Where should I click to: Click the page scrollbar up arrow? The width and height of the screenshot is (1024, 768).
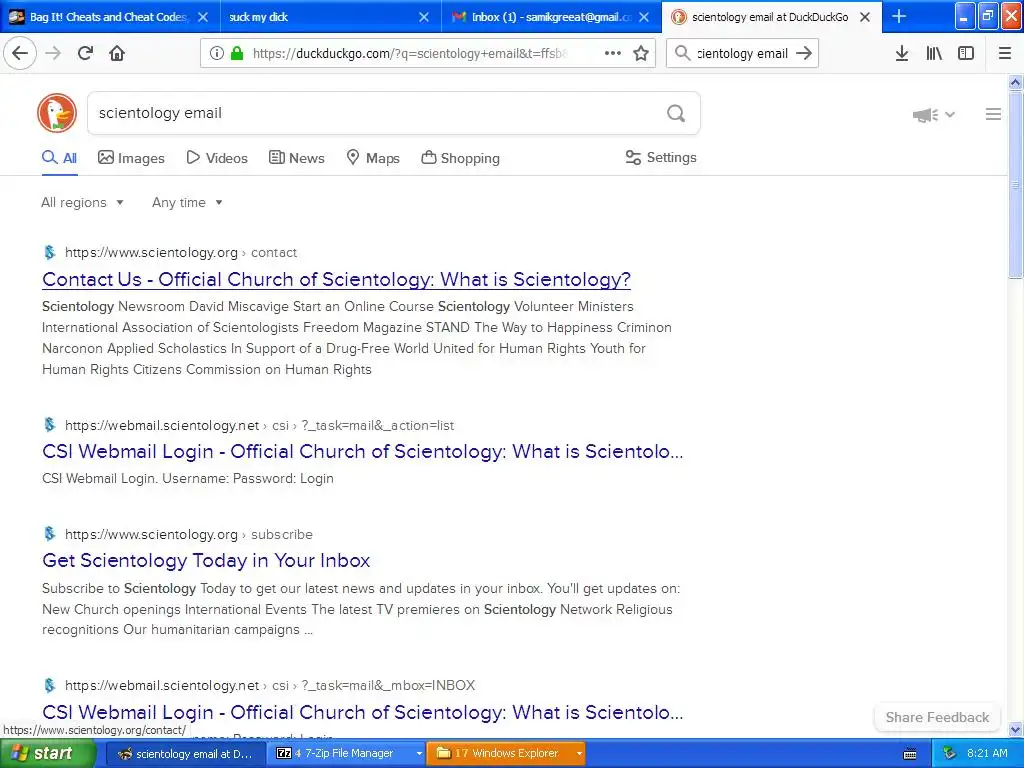tap(1016, 82)
